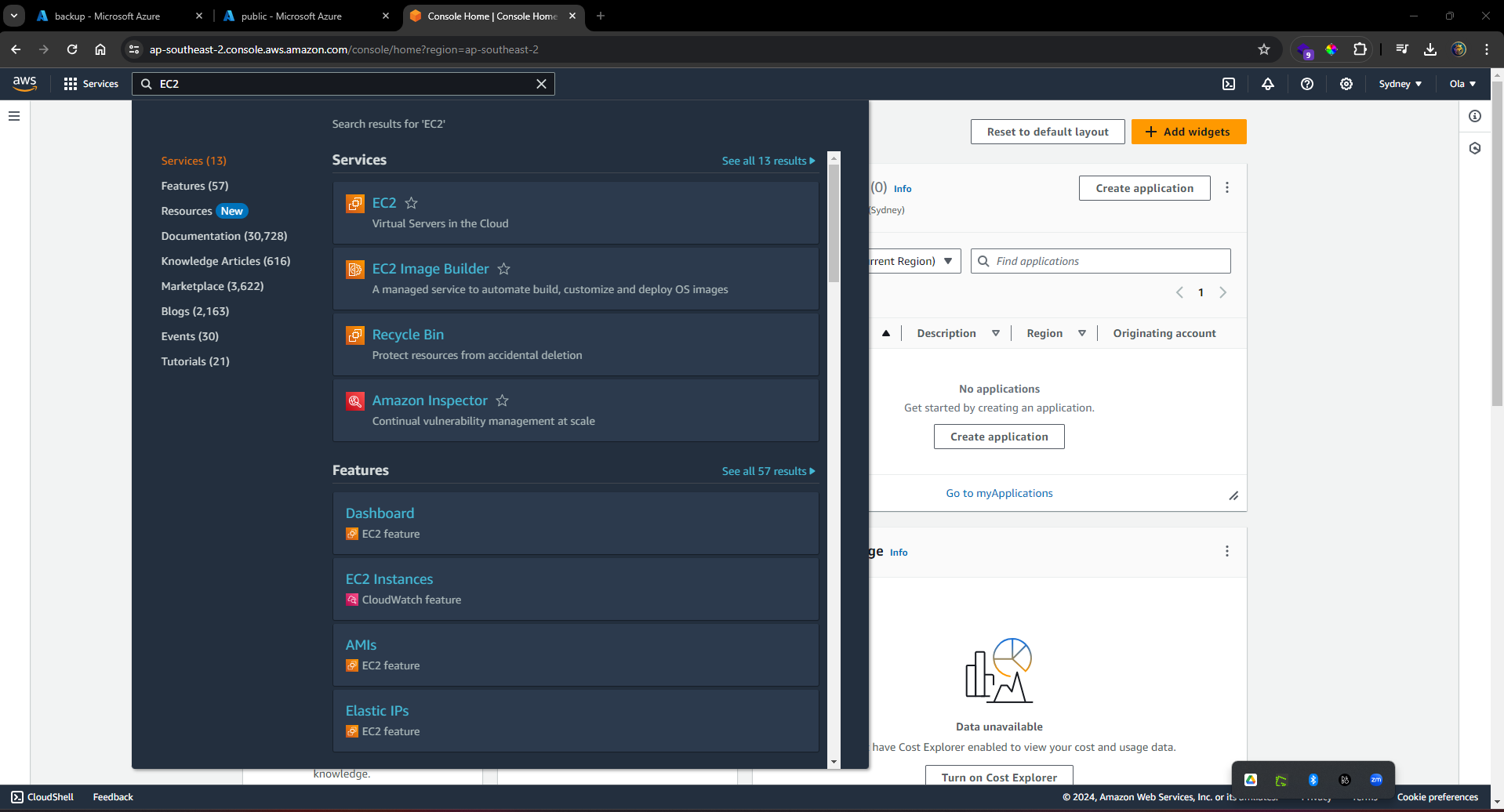Favorite EC2 using its star icon
Screen dimensions: 1504x812
click(412, 203)
